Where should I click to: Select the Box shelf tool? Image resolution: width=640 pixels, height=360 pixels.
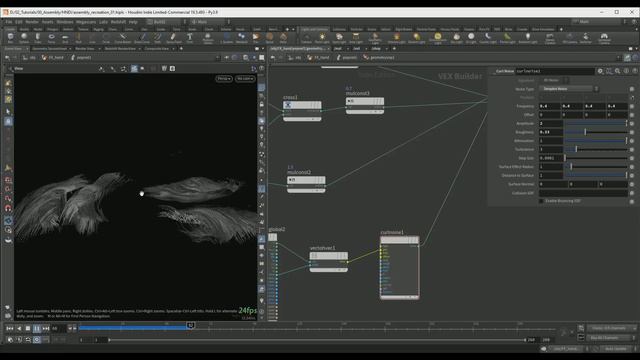click(11, 38)
